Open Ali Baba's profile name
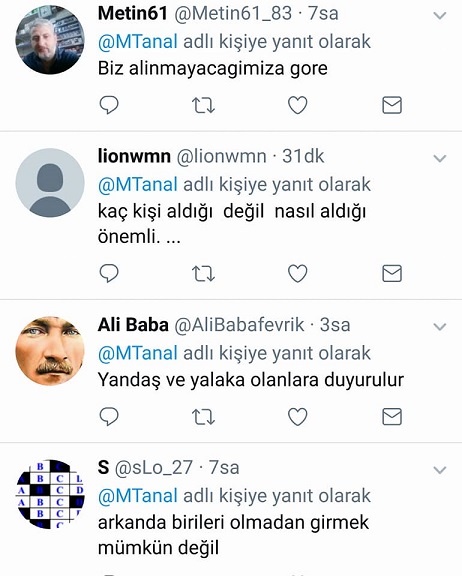Viewport: 462px width, 576px height. point(133,325)
